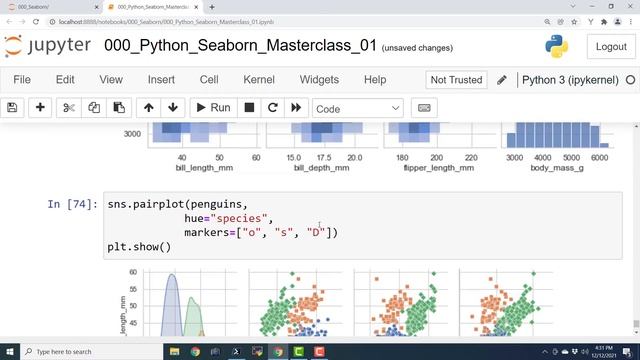Click the Type here to search taskbar box
The image size is (640, 360).
91,351
